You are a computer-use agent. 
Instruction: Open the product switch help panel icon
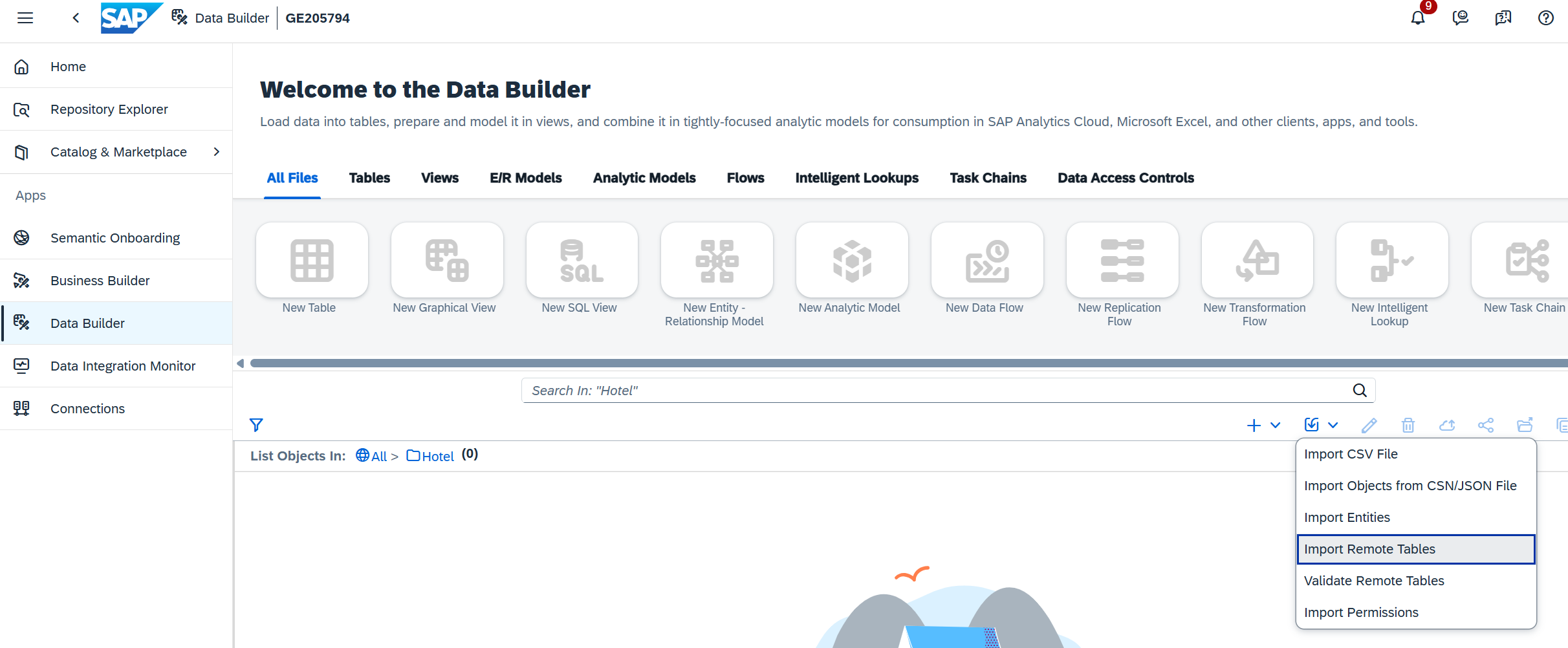pos(1503,18)
